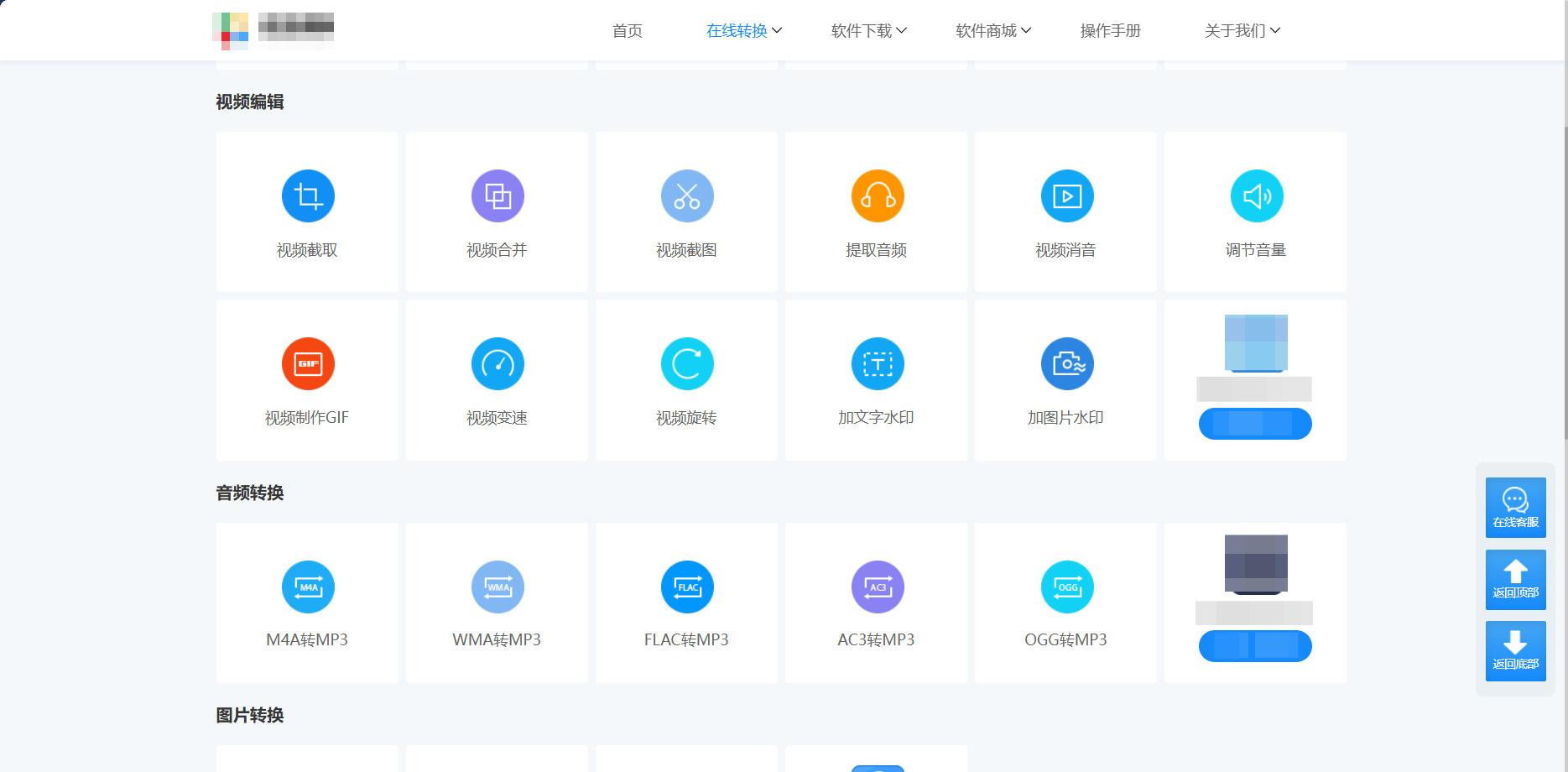The width and height of the screenshot is (1568, 772).
Task: Open the 视频截取 crop tool icon
Action: tap(308, 196)
